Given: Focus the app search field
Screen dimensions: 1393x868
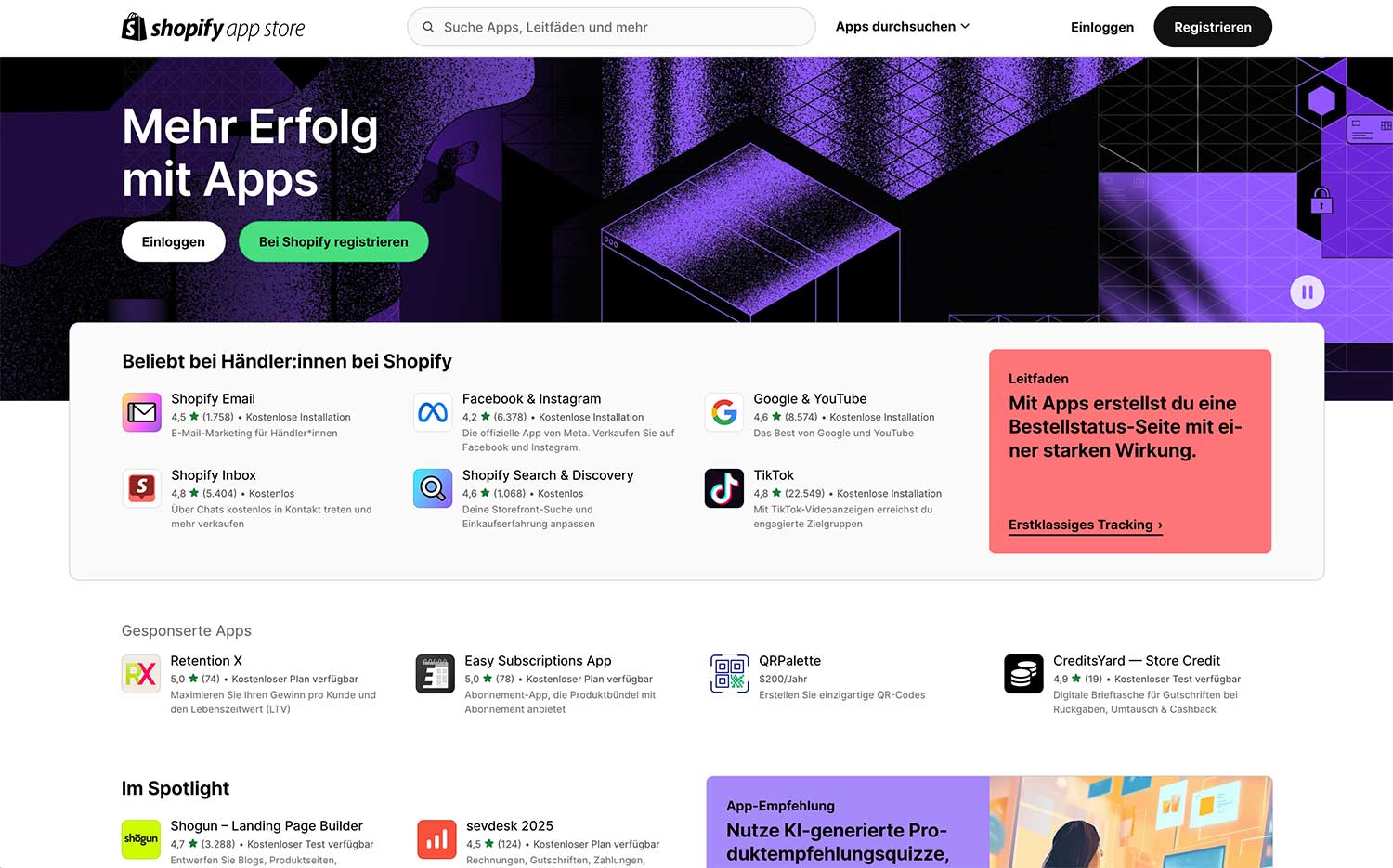Looking at the screenshot, I should coord(611,27).
